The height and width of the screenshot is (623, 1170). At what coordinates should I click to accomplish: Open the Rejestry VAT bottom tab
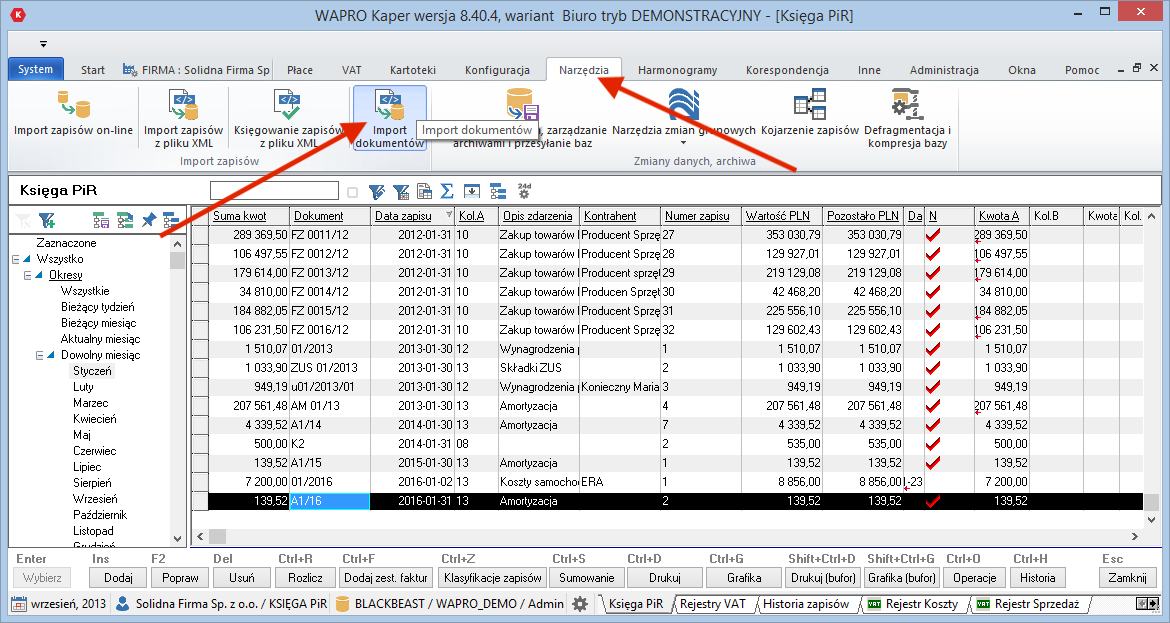coord(712,604)
